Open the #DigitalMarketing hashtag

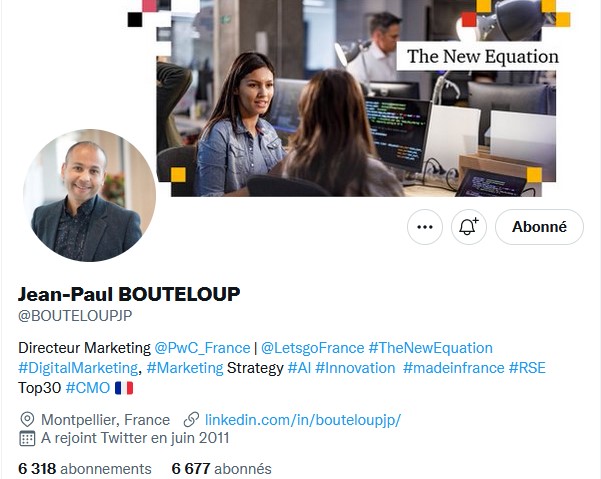pos(78,368)
